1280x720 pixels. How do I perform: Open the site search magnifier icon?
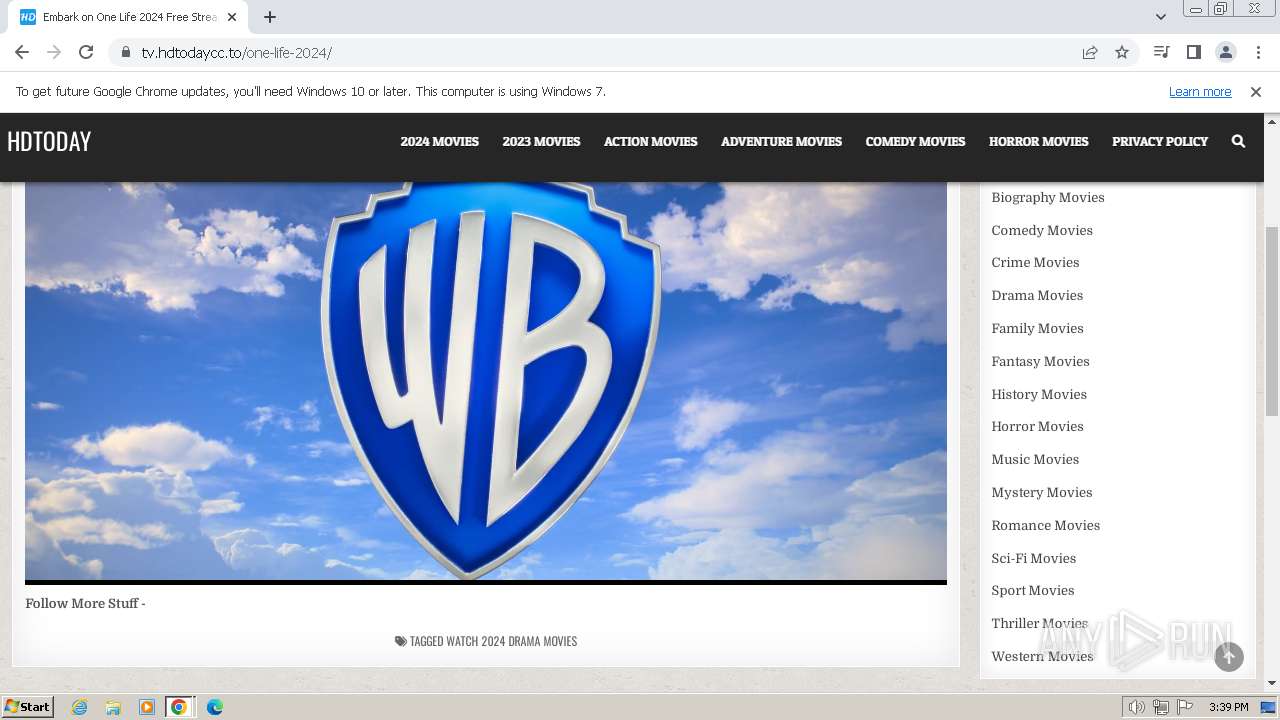[1238, 142]
